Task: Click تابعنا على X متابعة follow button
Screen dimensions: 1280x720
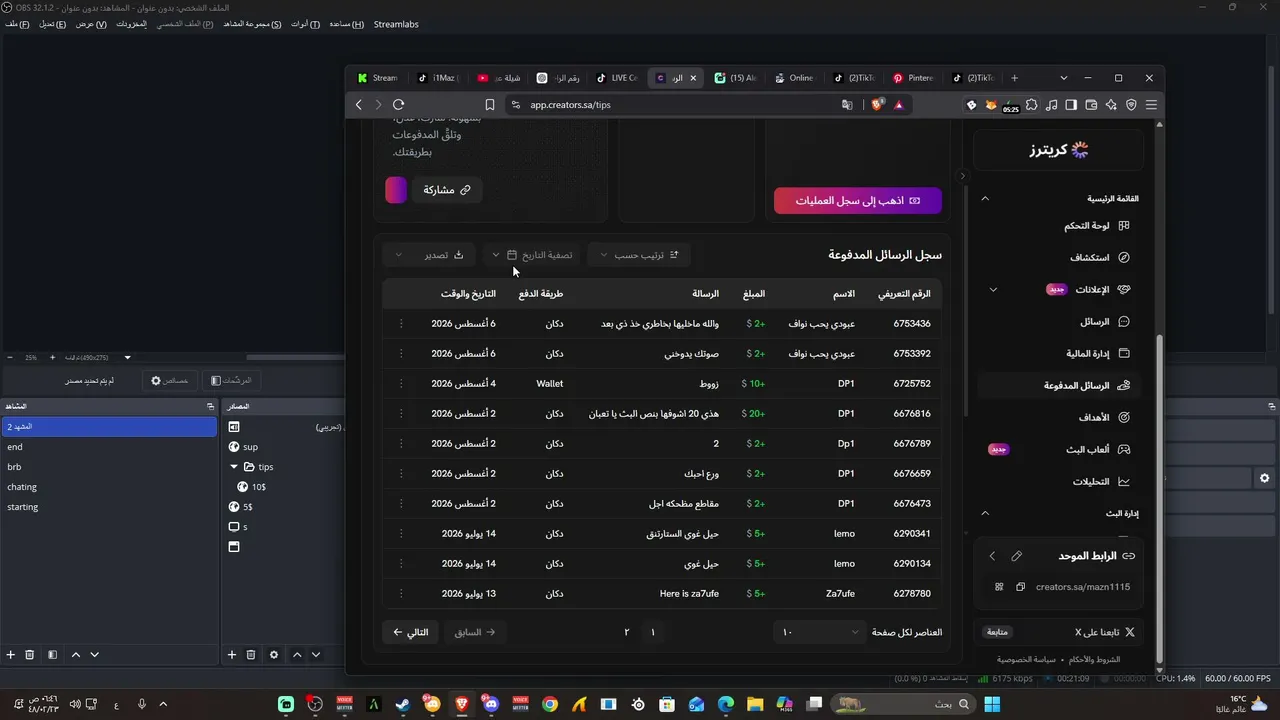Action: pos(998,632)
